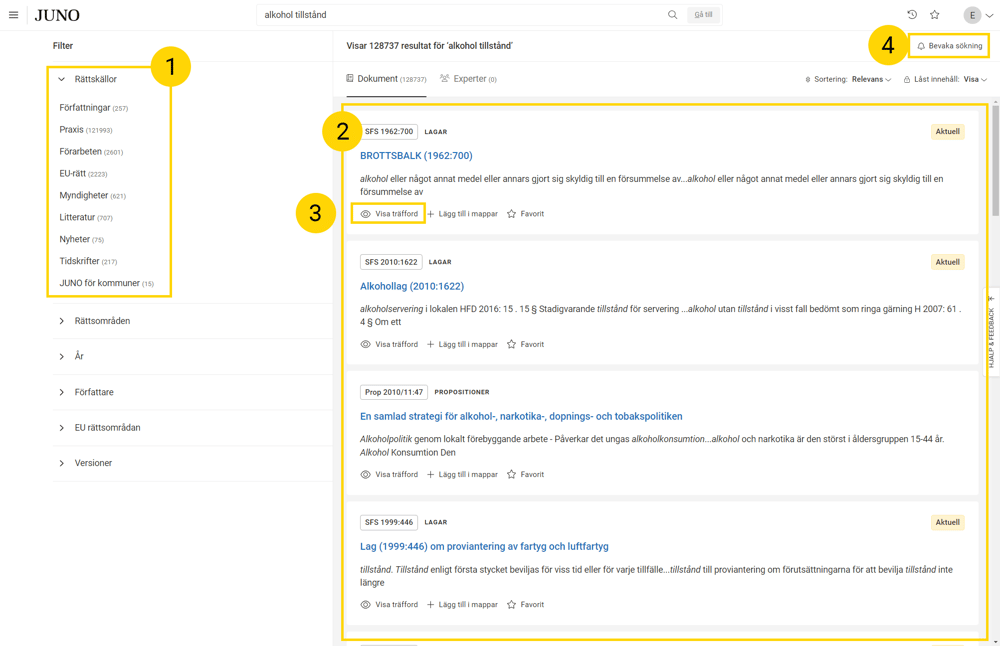Click the JUNO logo
Screen dimensions: 1000x646
tap(57, 15)
